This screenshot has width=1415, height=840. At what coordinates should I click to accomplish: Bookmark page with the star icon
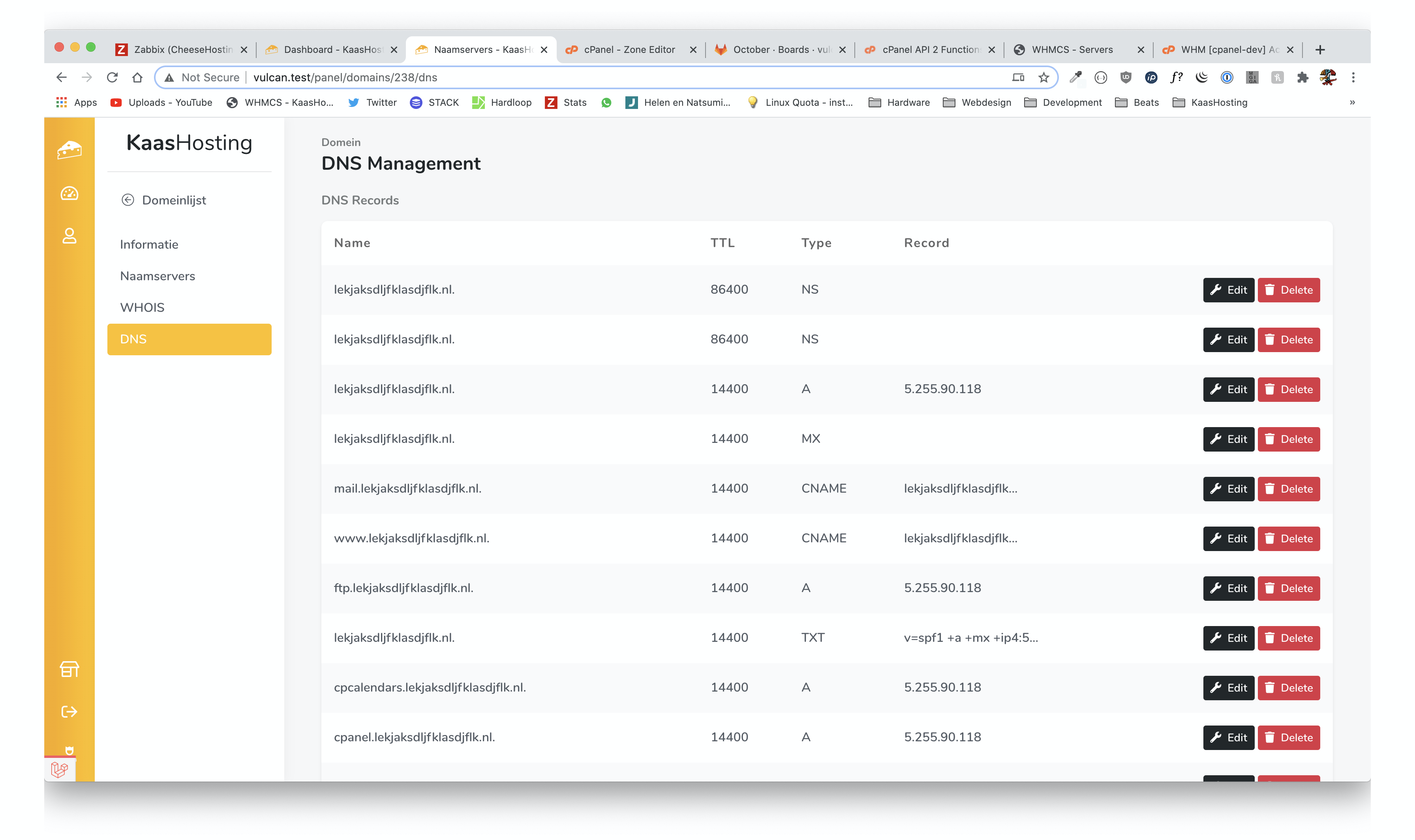1043,77
